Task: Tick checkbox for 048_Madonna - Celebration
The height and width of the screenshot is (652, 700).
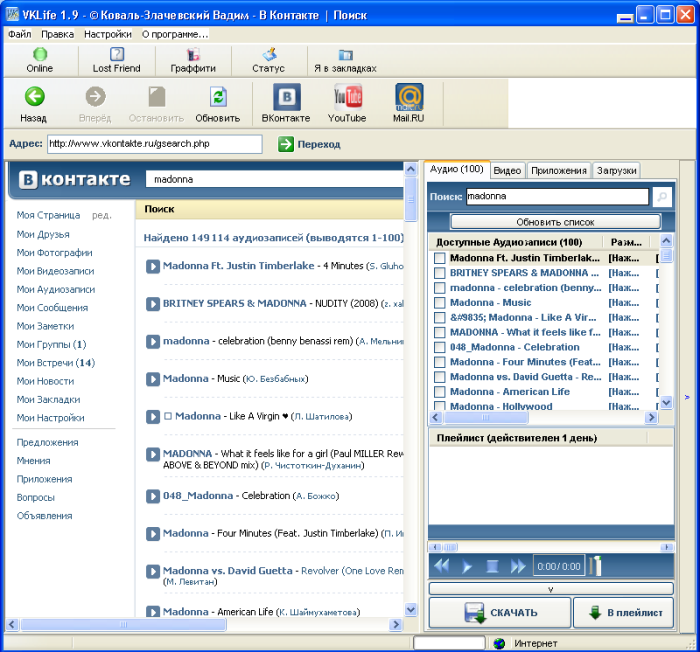Action: pos(439,347)
